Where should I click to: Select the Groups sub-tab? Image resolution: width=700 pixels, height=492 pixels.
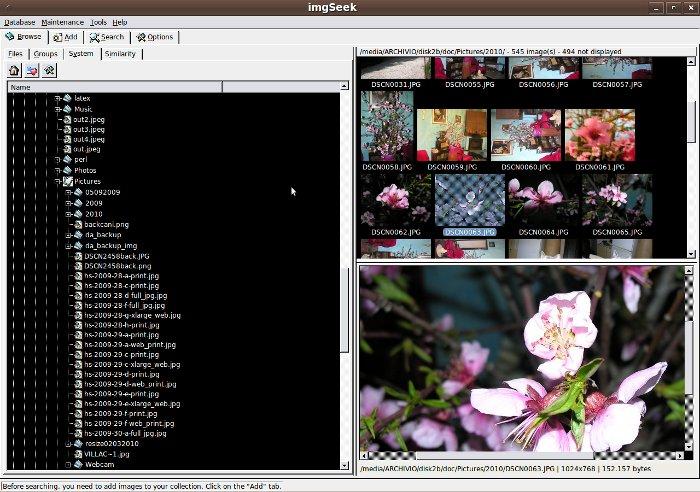coord(46,54)
